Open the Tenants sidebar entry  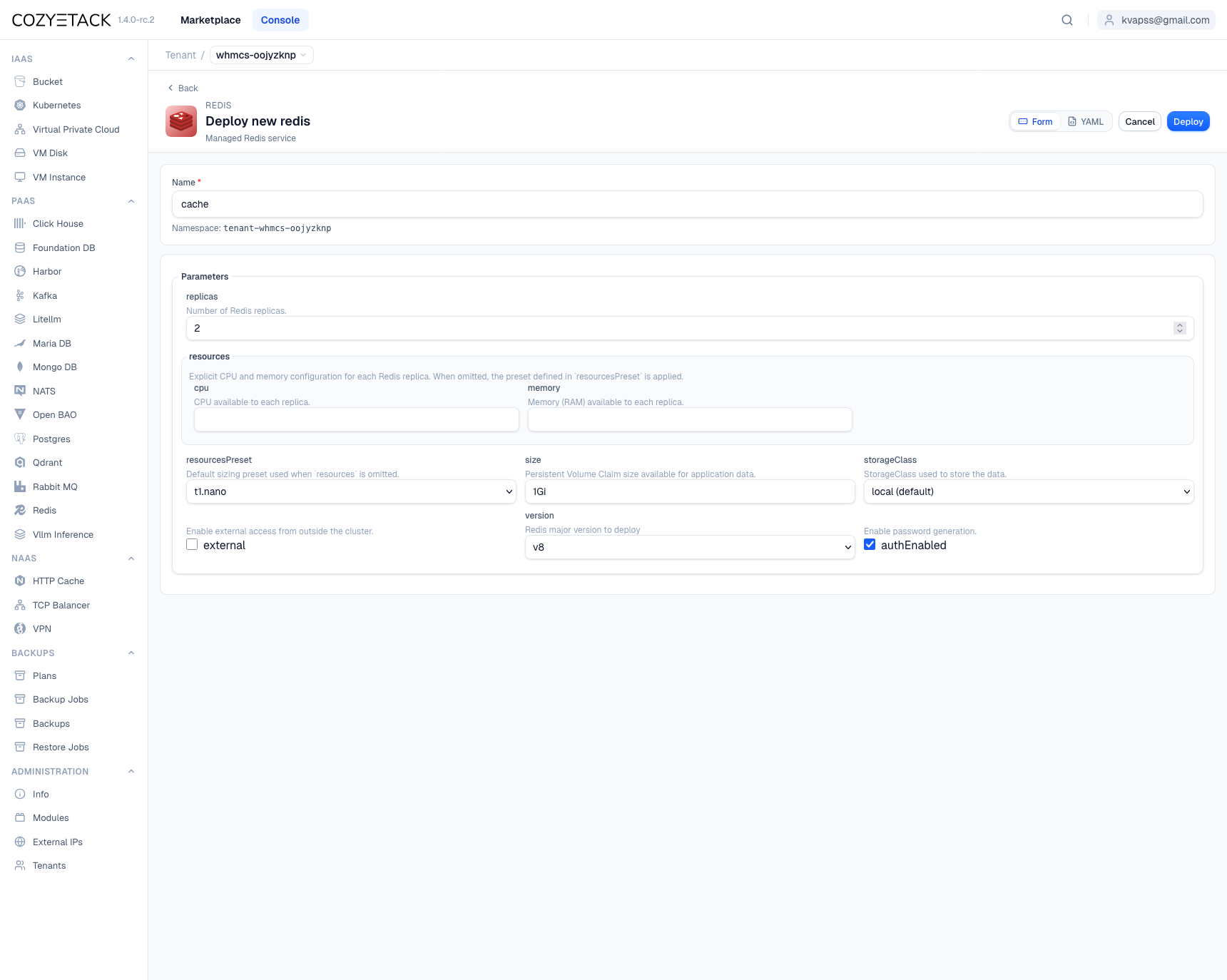49,865
